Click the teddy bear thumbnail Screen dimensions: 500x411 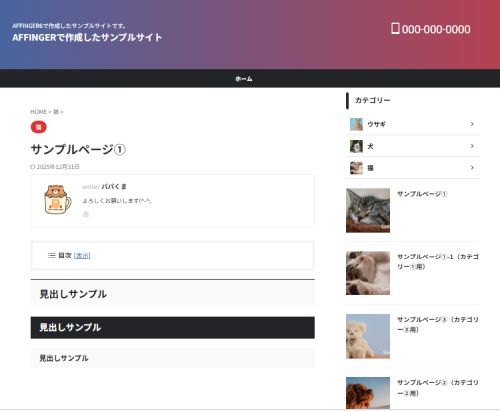[368, 336]
